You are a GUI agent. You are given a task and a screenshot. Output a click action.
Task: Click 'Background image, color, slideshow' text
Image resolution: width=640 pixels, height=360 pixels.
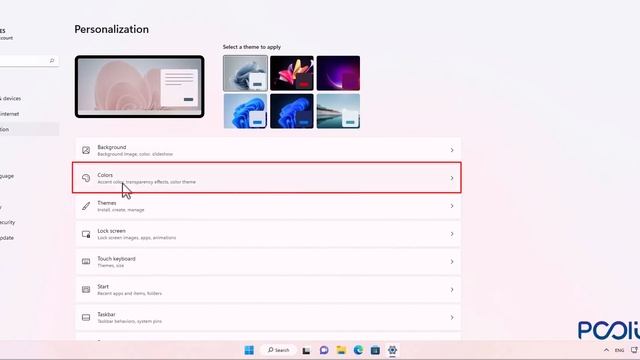click(x=135, y=154)
